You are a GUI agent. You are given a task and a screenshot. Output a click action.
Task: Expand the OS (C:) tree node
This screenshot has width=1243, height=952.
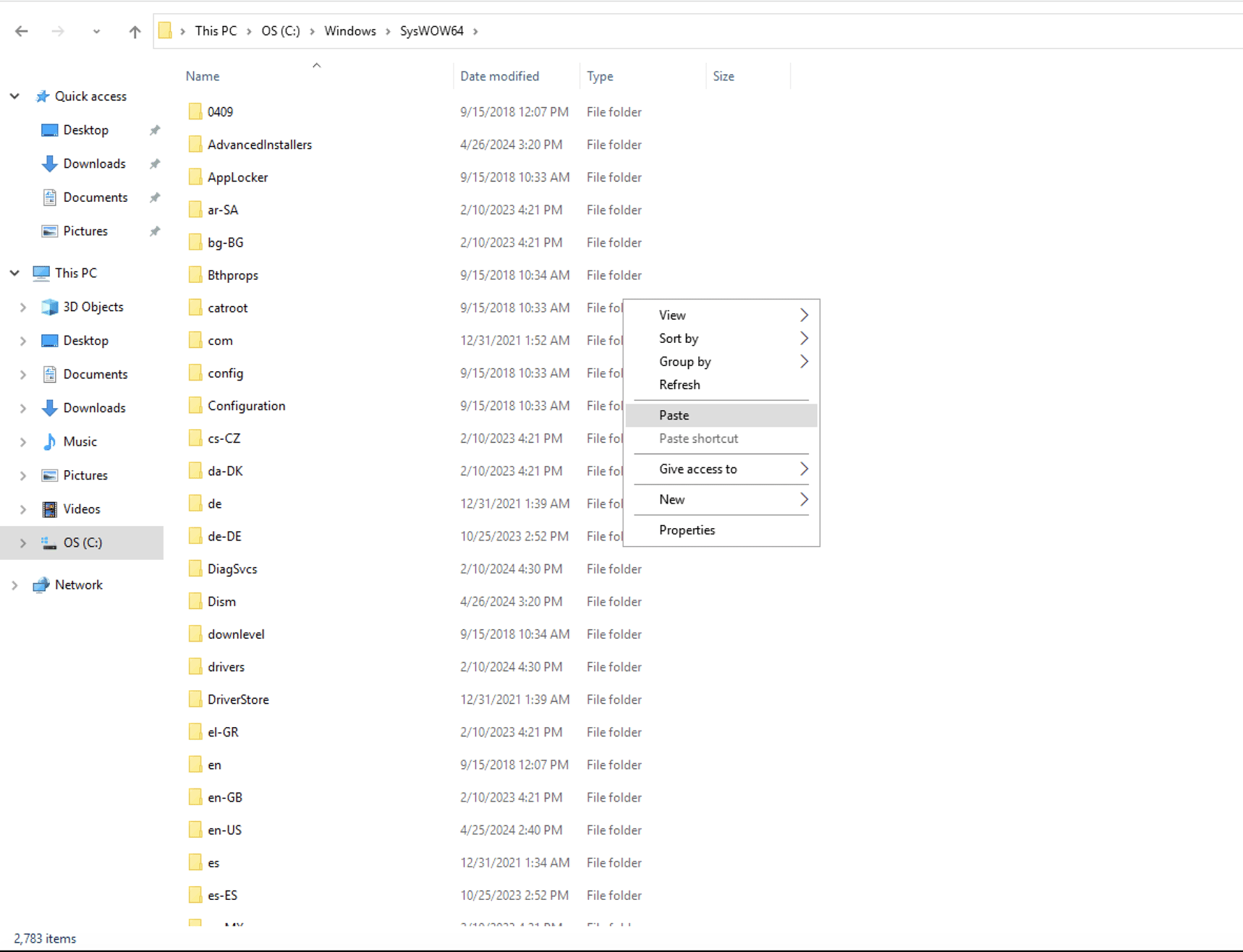pos(23,543)
